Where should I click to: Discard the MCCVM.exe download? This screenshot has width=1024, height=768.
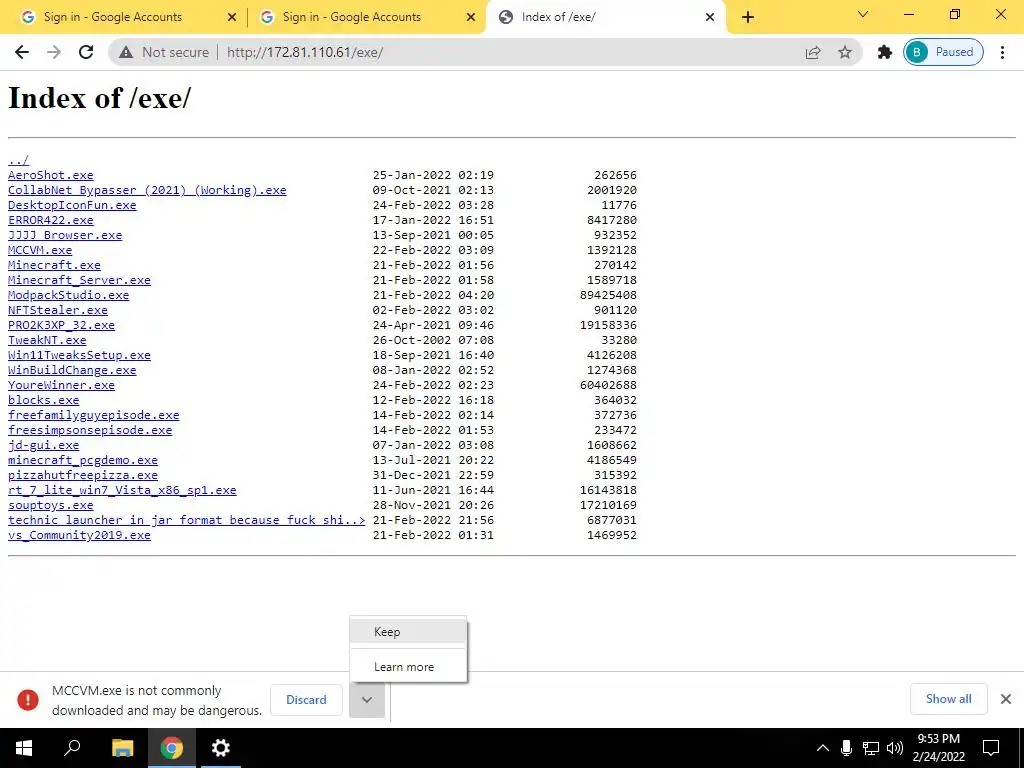306,699
